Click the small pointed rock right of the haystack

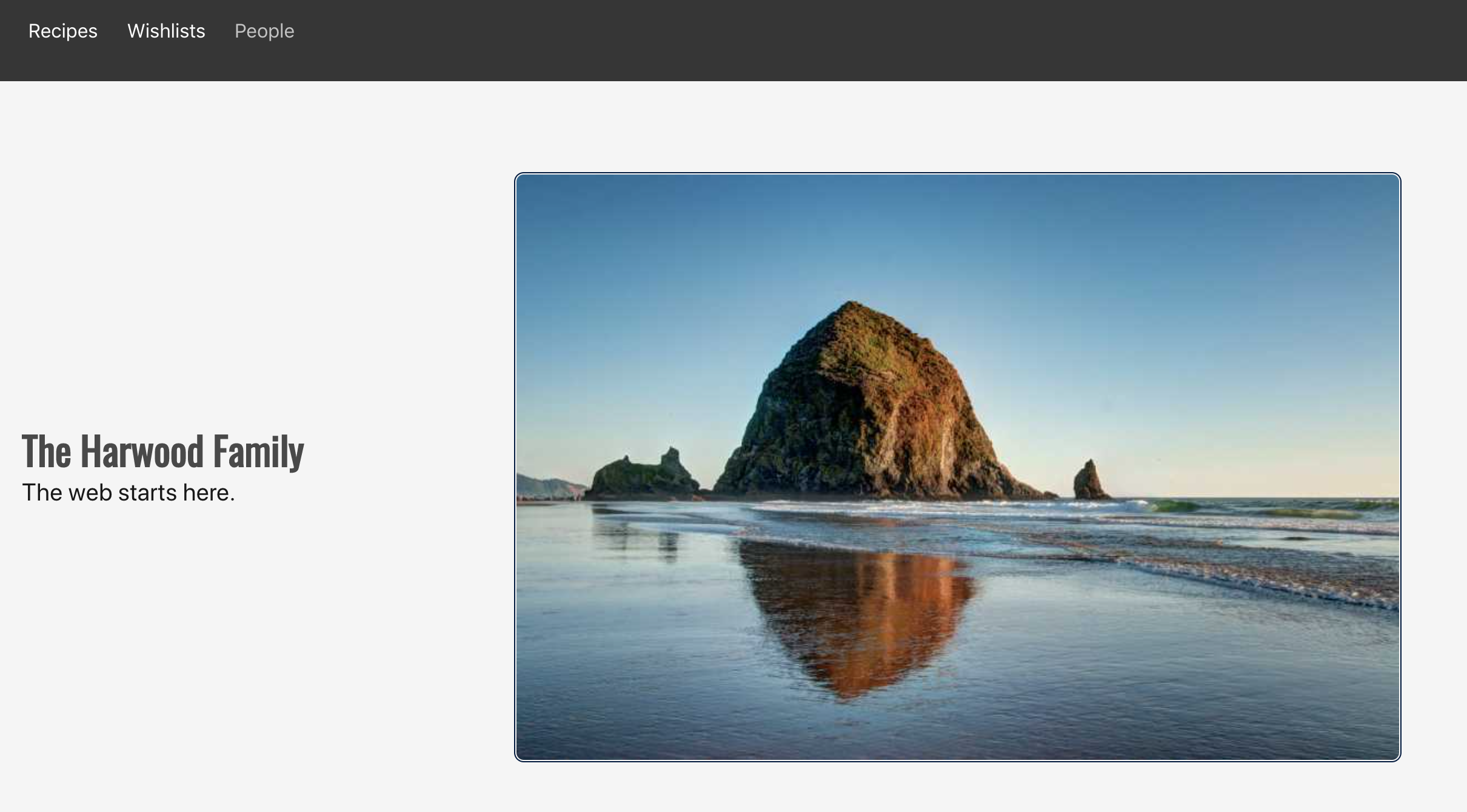coord(1090,480)
